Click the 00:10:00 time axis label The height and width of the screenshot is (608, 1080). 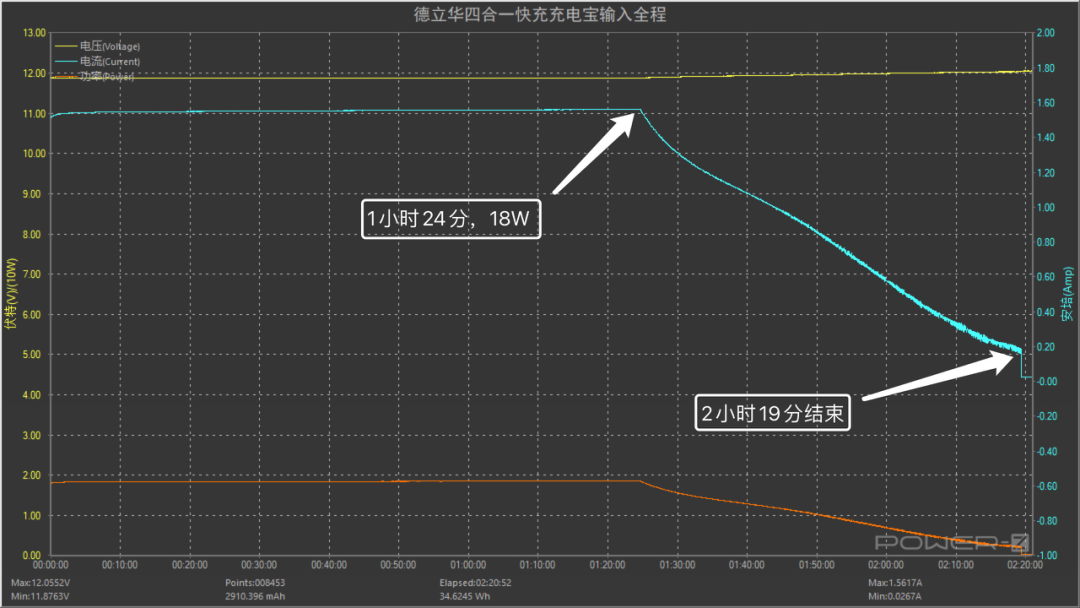click(120, 565)
